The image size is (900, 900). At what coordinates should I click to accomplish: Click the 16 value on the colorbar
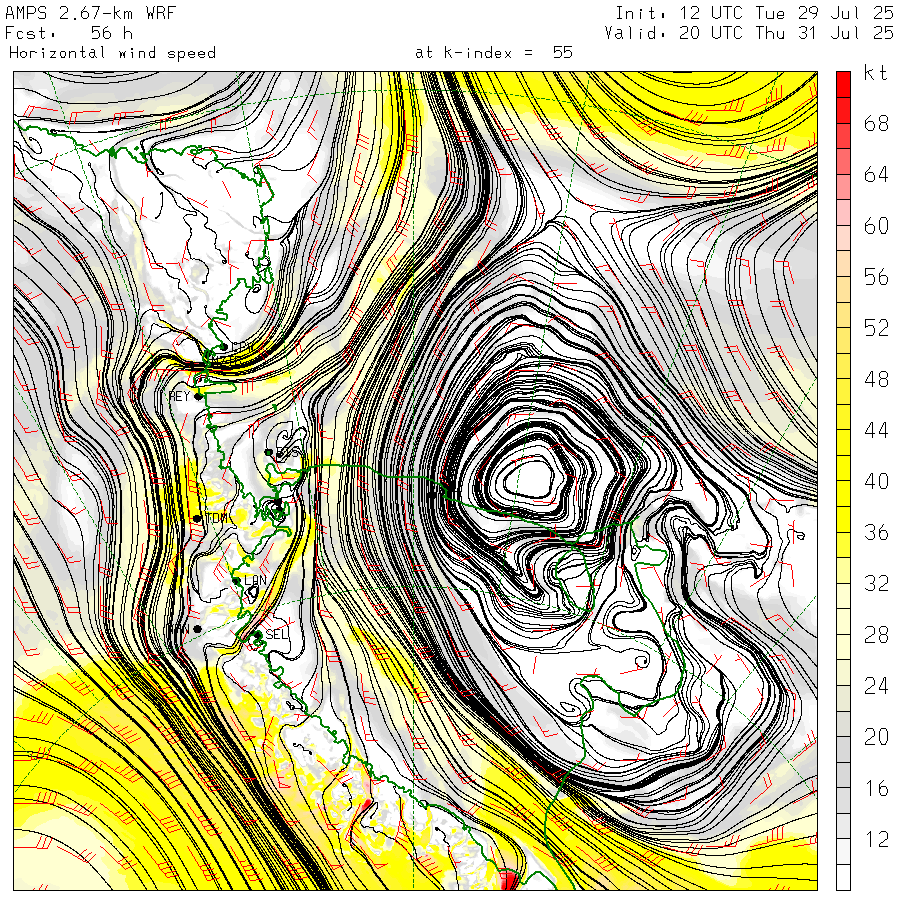click(x=876, y=789)
